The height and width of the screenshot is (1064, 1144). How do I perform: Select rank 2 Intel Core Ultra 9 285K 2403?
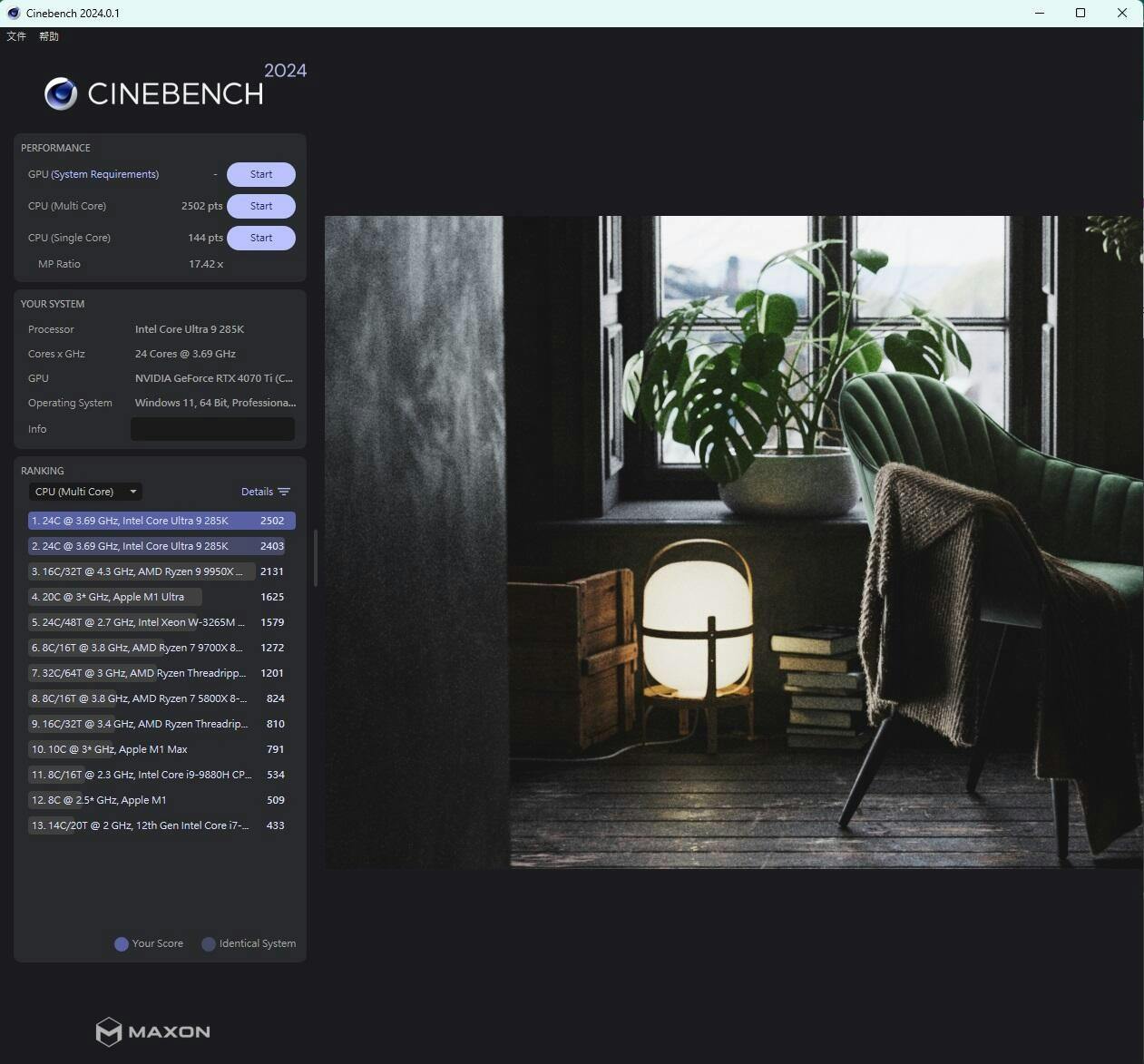pos(161,546)
